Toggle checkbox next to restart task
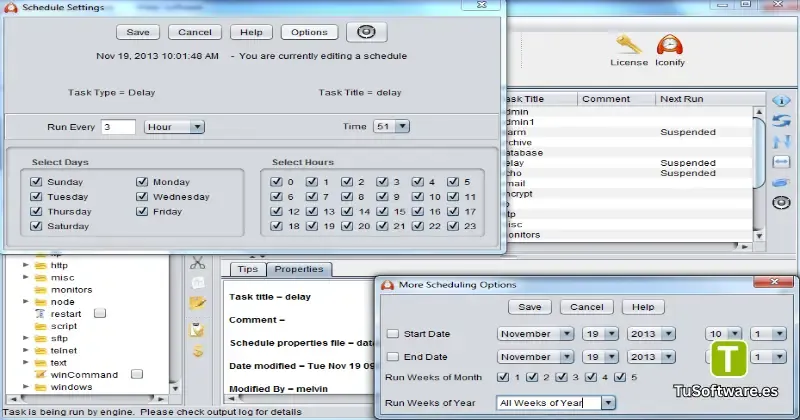Viewport: 800px width, 420px height. click(x=100, y=313)
